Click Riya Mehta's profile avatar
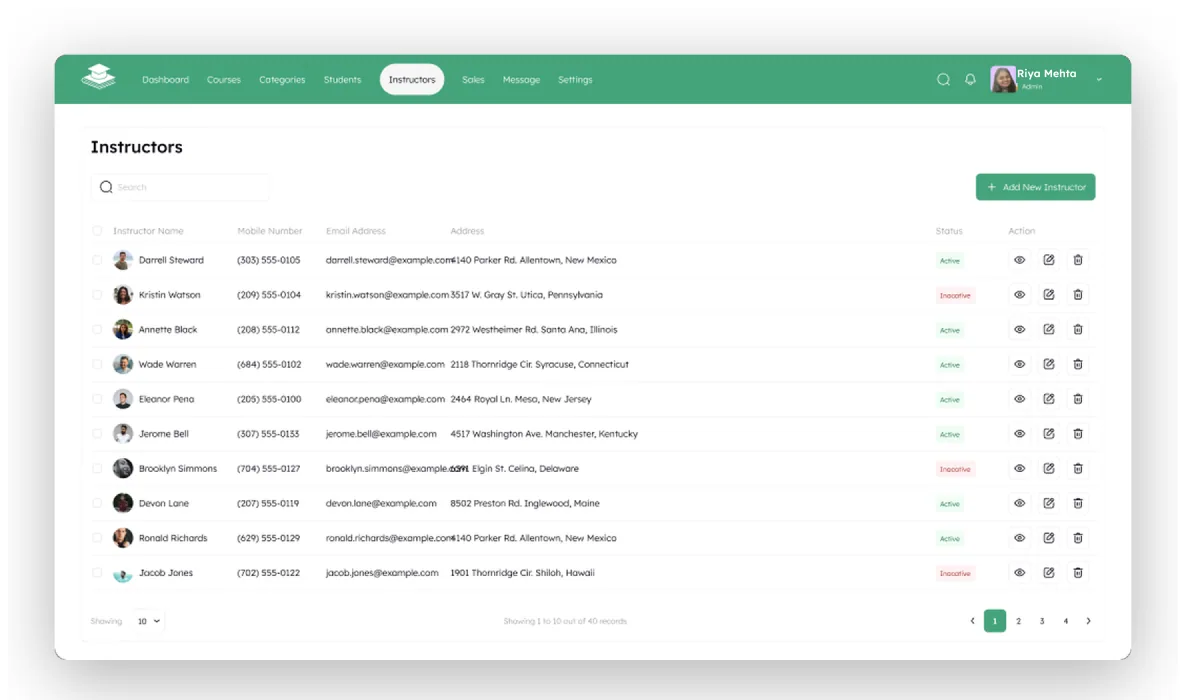The width and height of the screenshot is (1186, 700). pyautogui.click(x=1003, y=79)
